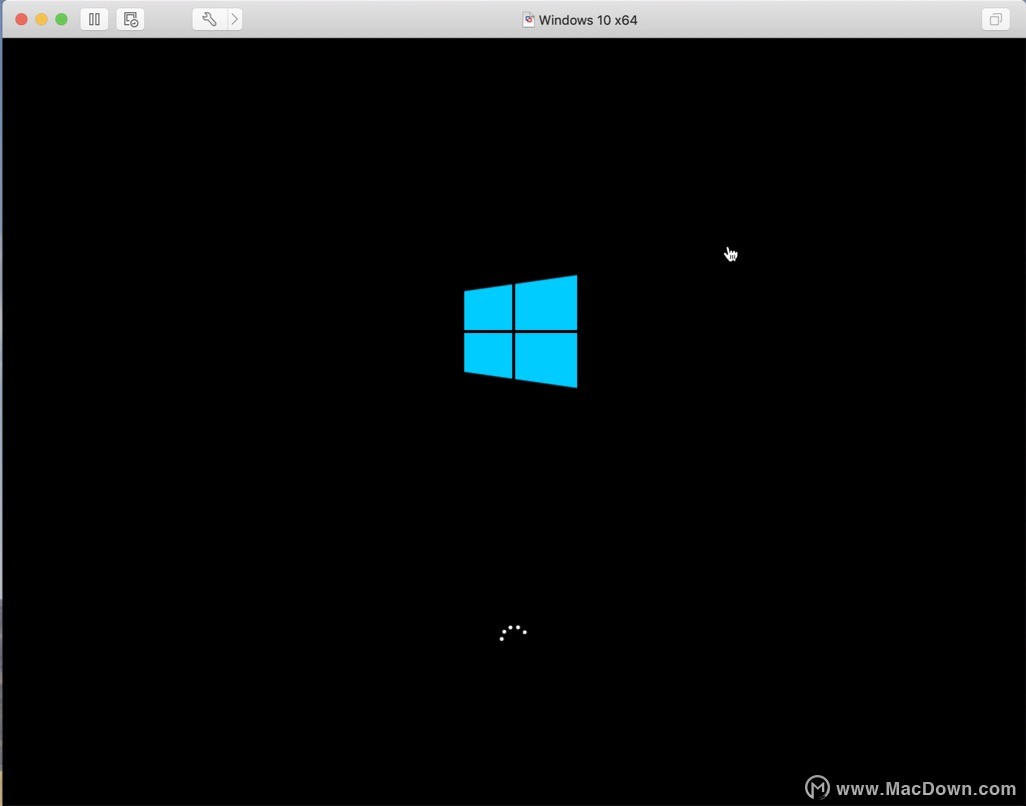Enter Unity view using the top-right icon
Screen dimensions: 1026x806
pos(995,20)
